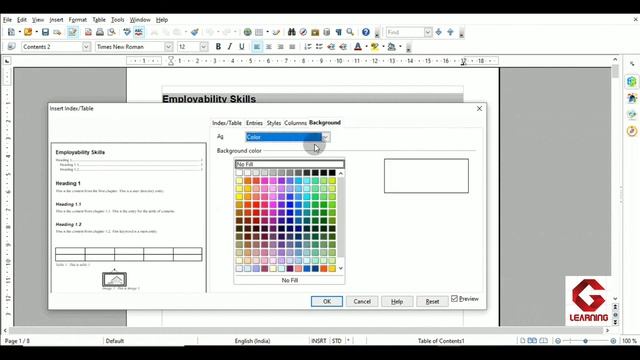Click the Find Next down arrow

point(439,32)
